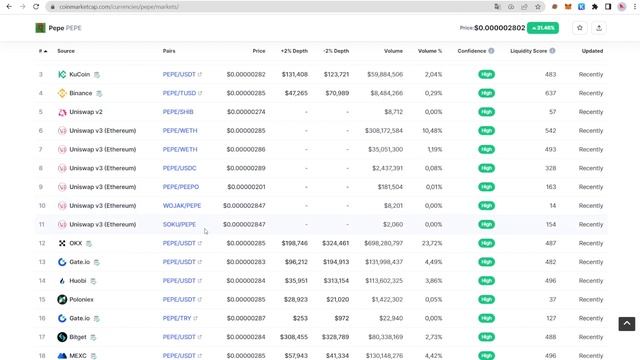Screen dimensions: 640x360
Task: Open Binance PEPE/TUSD pair link
Action: click(x=179, y=93)
